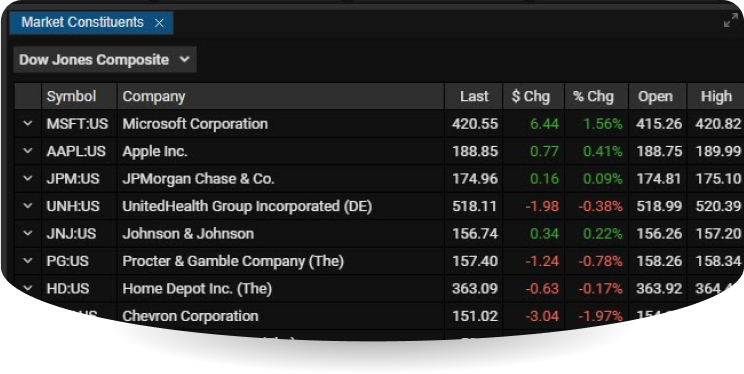This screenshot has width=744, height=374.
Task: Open the Dow Jones Composite dropdown
Action: tap(105, 60)
